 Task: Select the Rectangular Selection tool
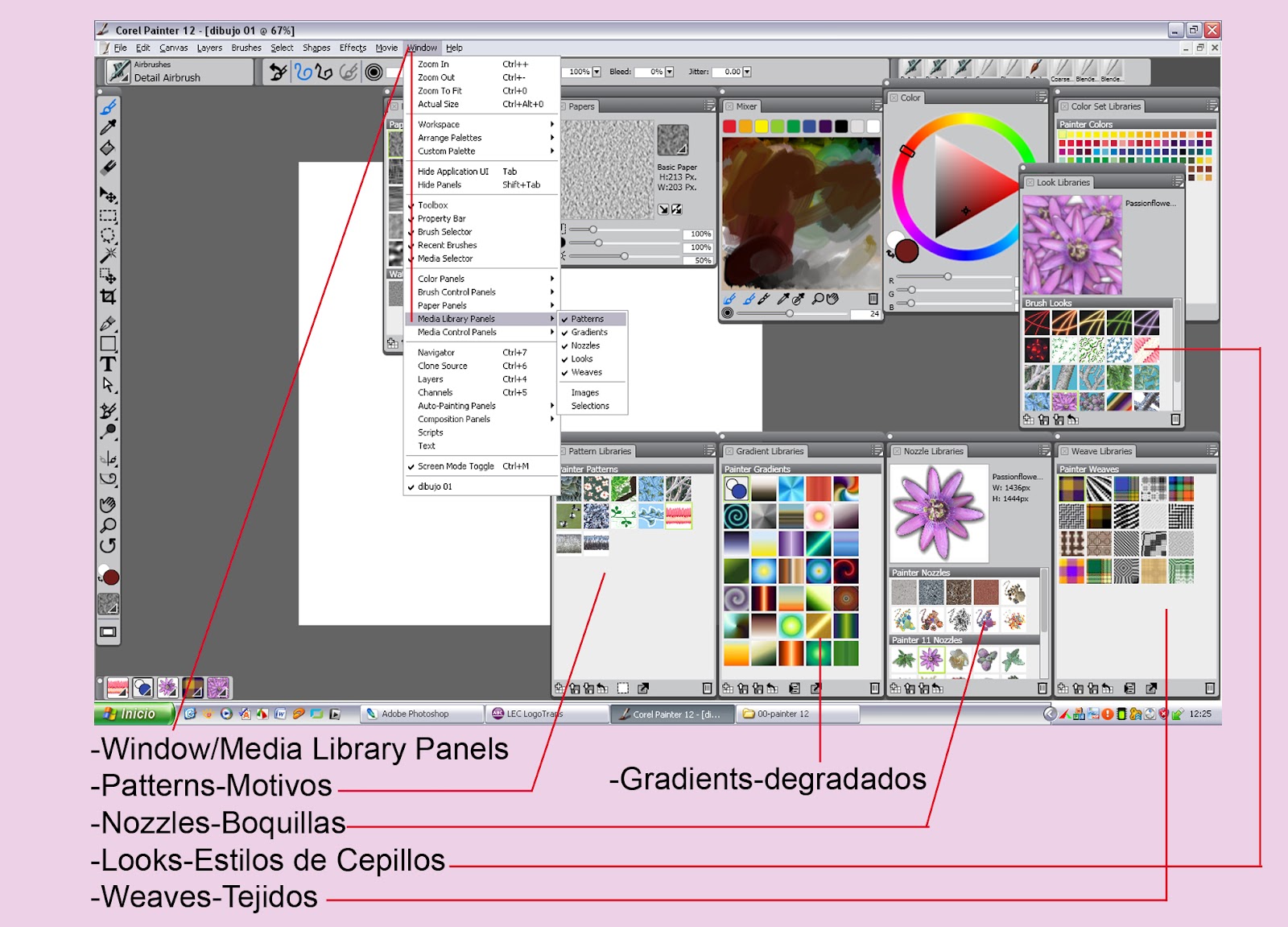pyautogui.click(x=108, y=216)
